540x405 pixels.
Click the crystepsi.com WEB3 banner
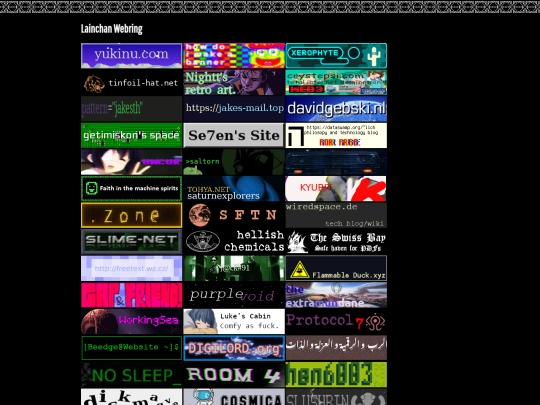point(336,82)
